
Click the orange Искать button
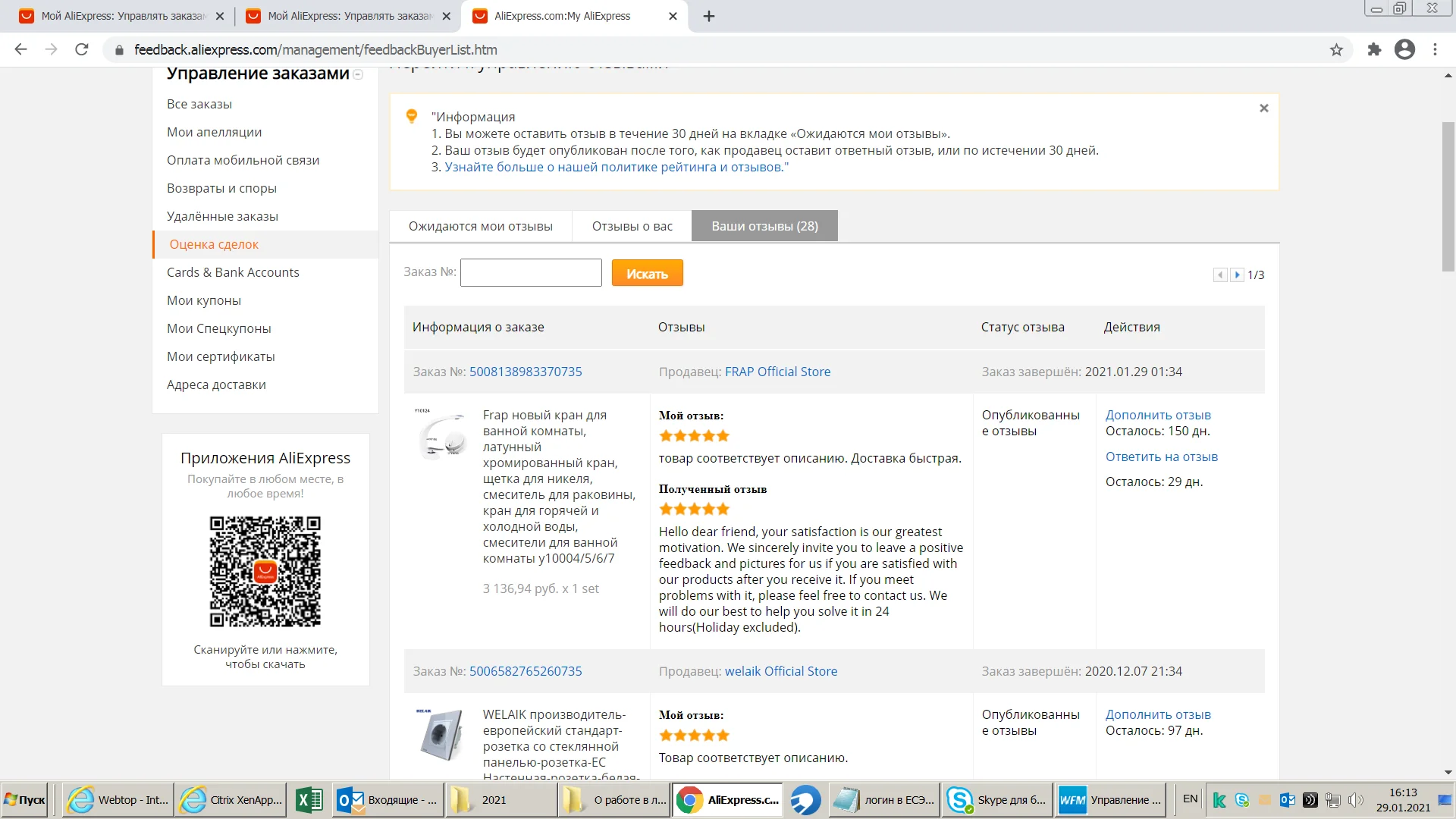(x=647, y=274)
